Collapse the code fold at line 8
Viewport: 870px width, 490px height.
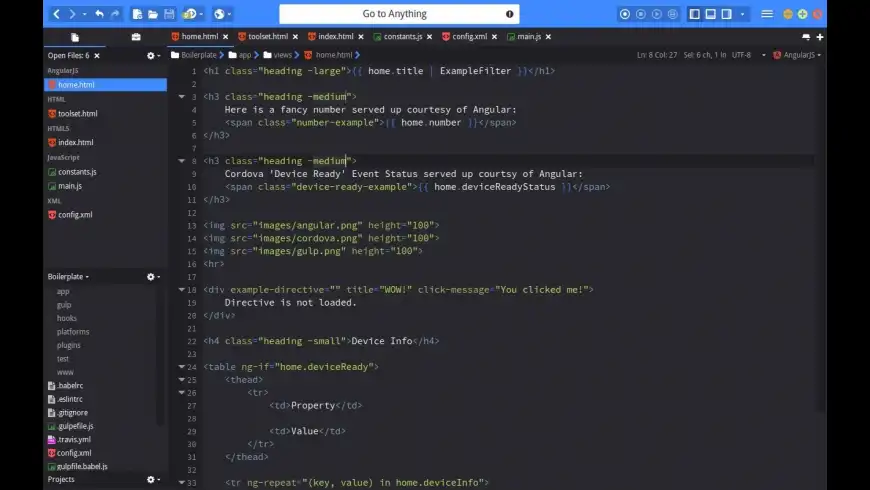point(181,161)
